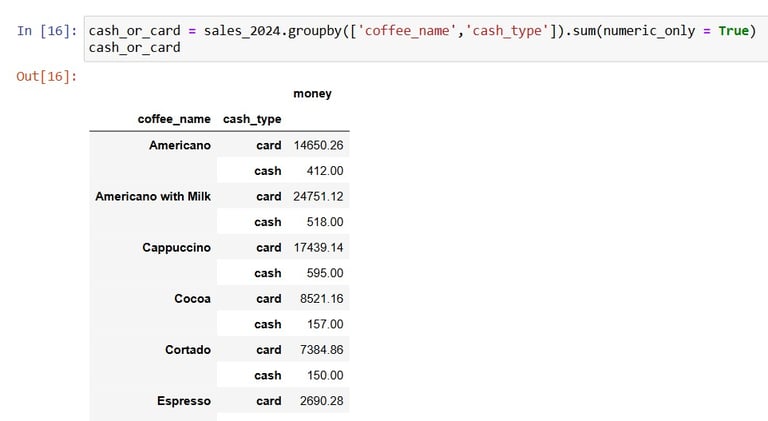Click the coffee_name index header
Image resolution: width=768 pixels, height=421 pixels.
pos(174,119)
